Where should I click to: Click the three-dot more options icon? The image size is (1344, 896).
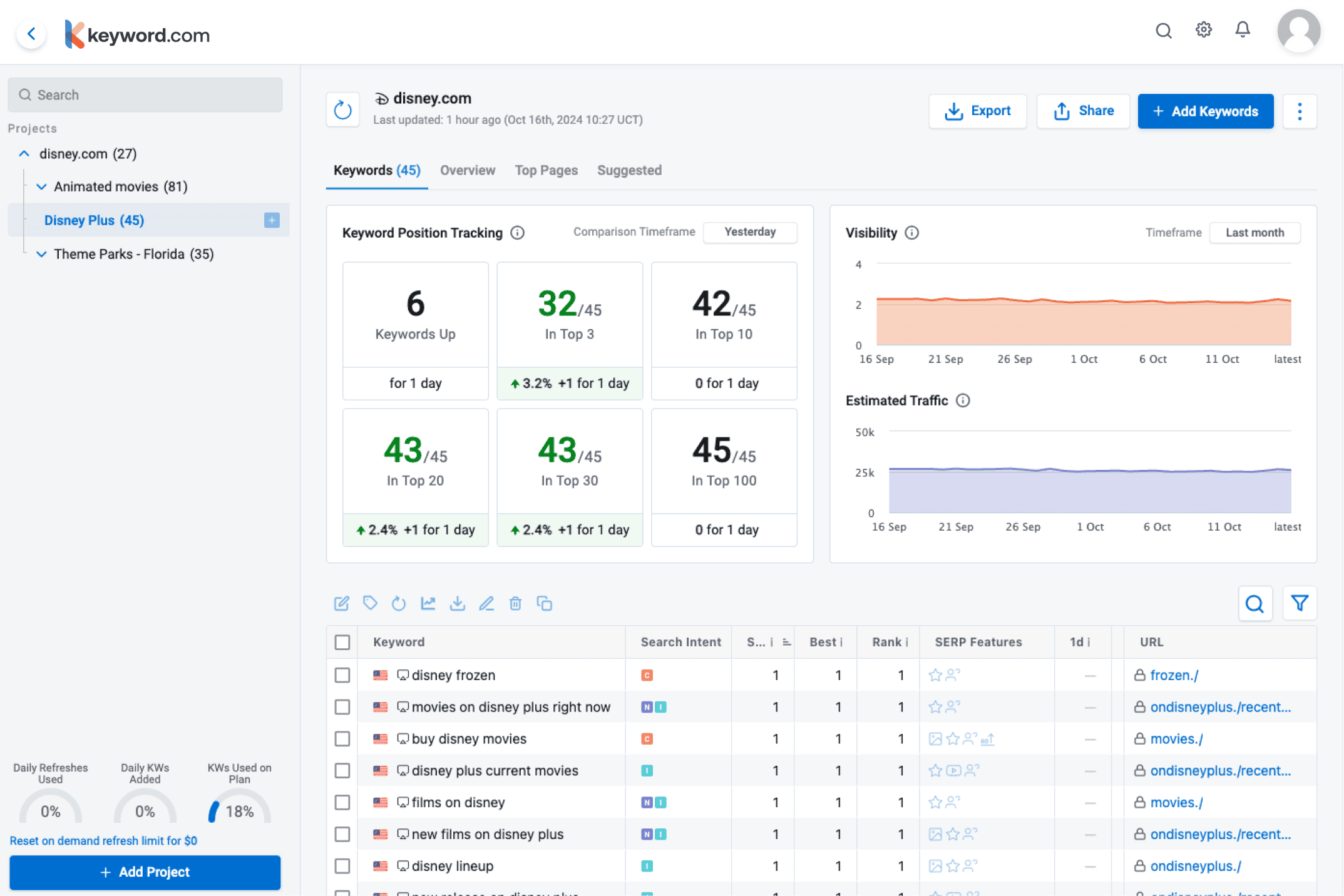(1299, 111)
